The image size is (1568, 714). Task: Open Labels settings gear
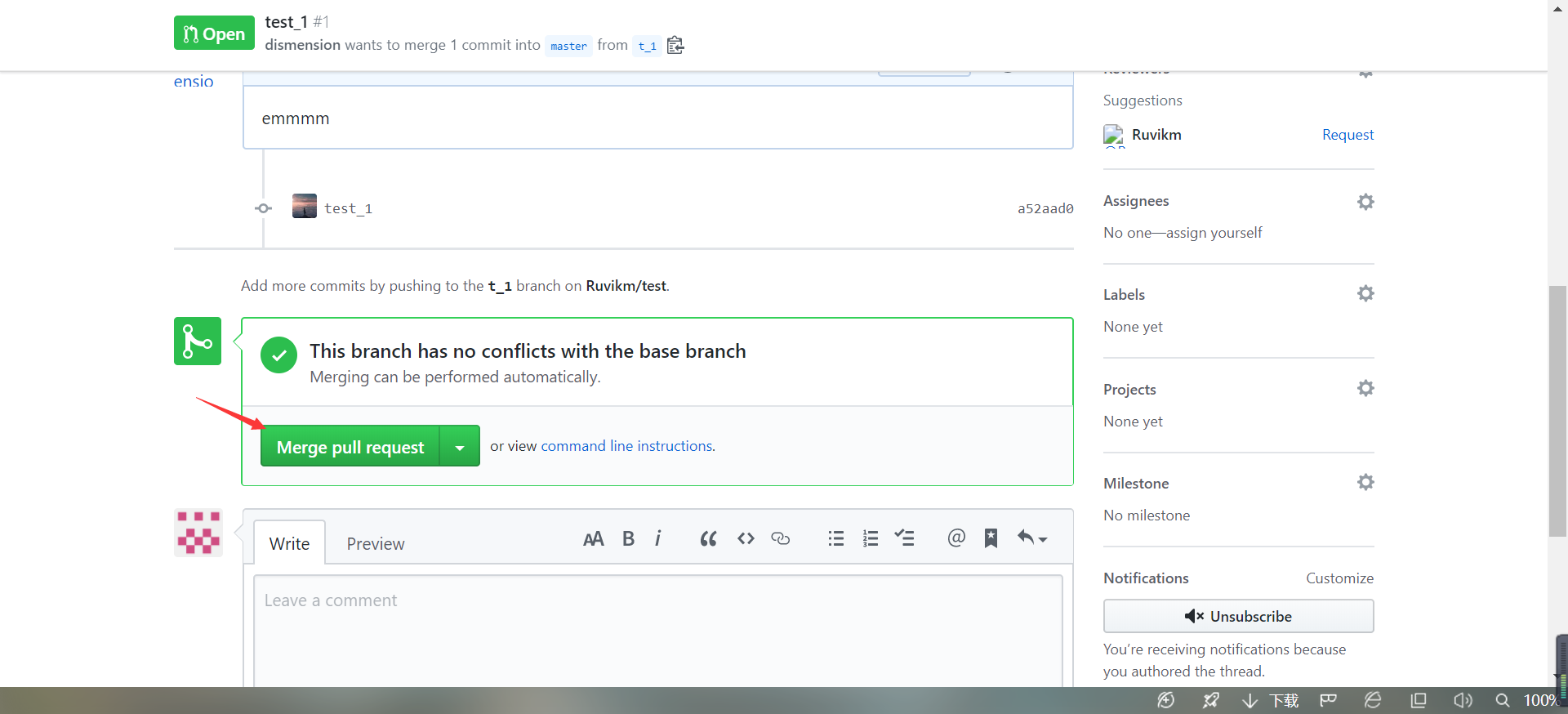[1365, 293]
